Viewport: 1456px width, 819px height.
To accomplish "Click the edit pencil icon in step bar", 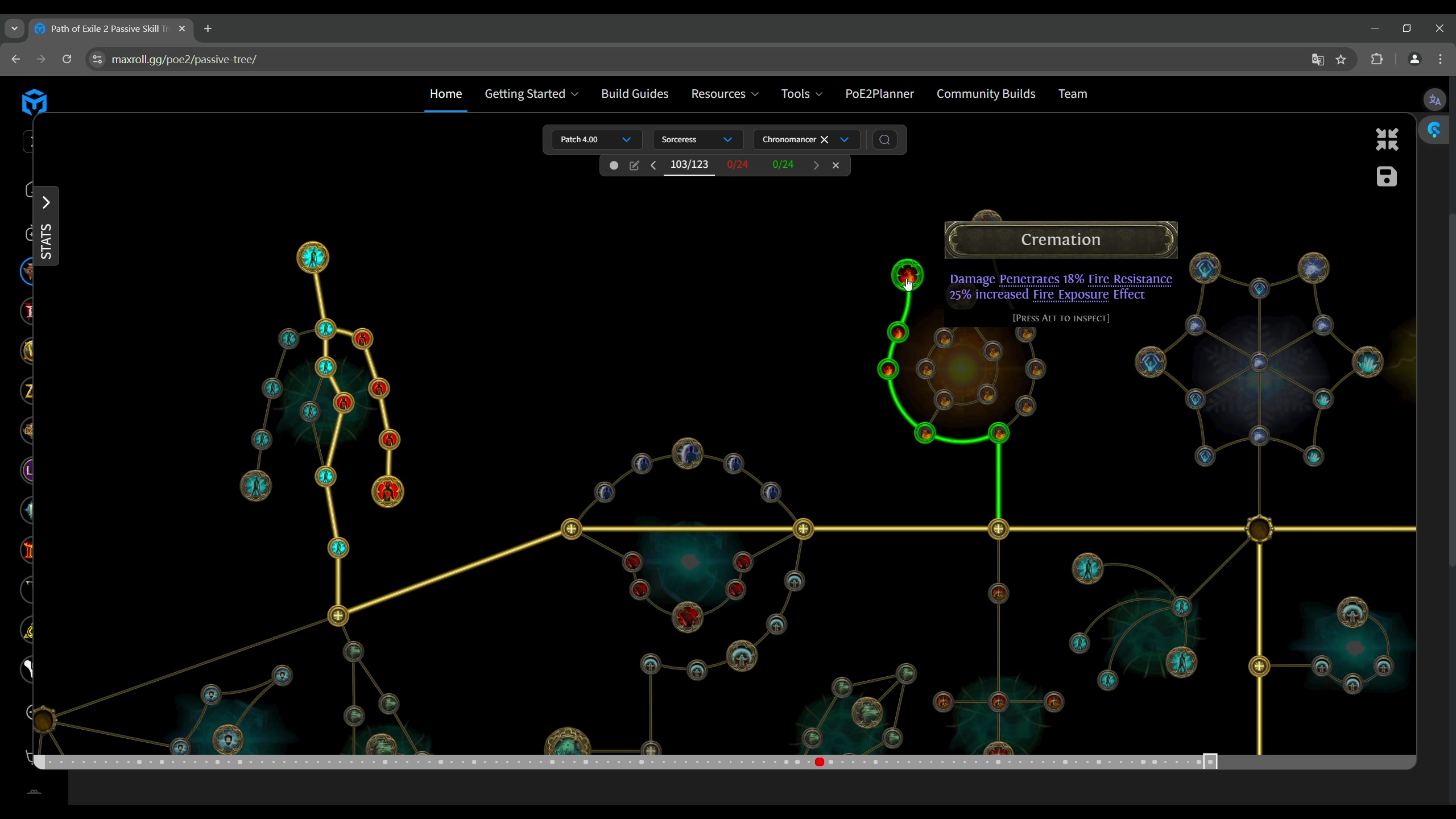I will (635, 166).
